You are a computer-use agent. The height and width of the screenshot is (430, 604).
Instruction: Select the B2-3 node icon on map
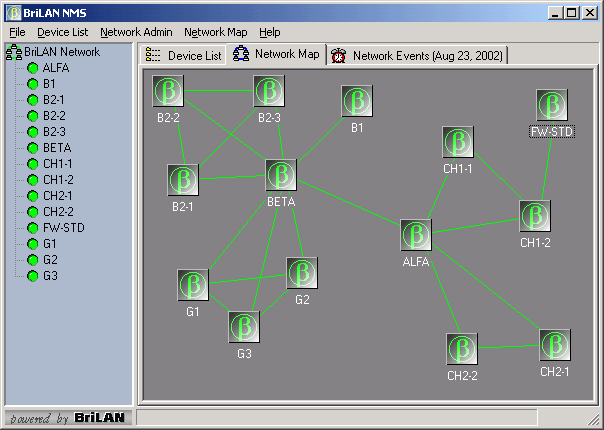click(x=269, y=91)
